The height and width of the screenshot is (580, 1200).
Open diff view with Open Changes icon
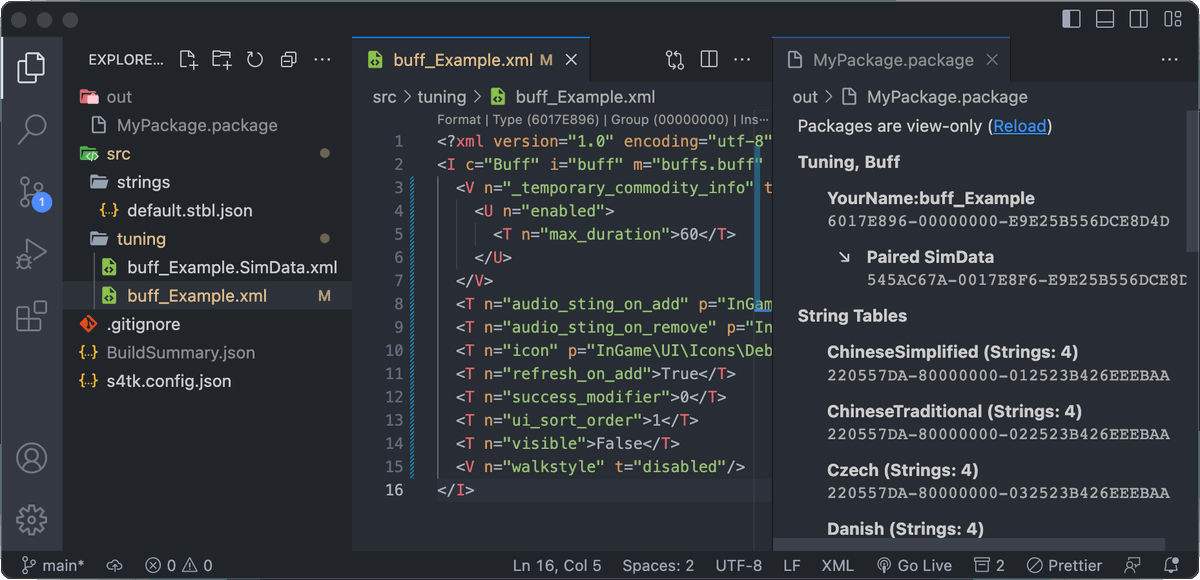675,59
